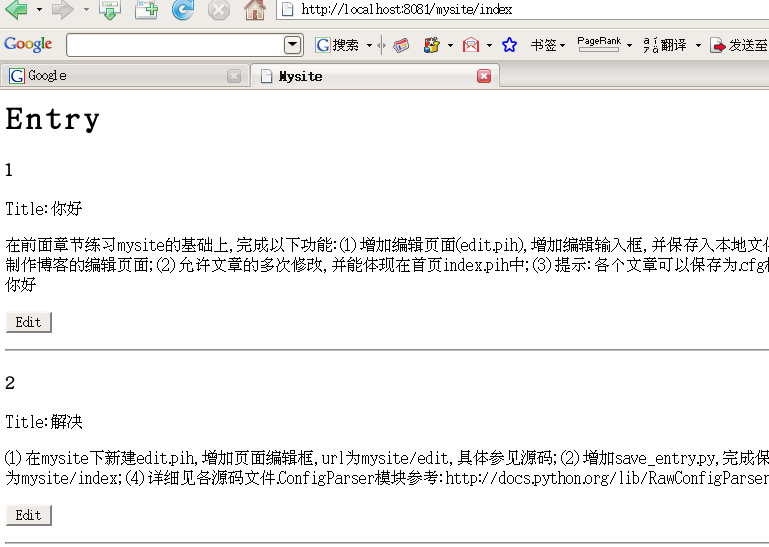This screenshot has height=547, width=769.
Task: Reload the page with the blue refresh icon
Action: (182, 10)
